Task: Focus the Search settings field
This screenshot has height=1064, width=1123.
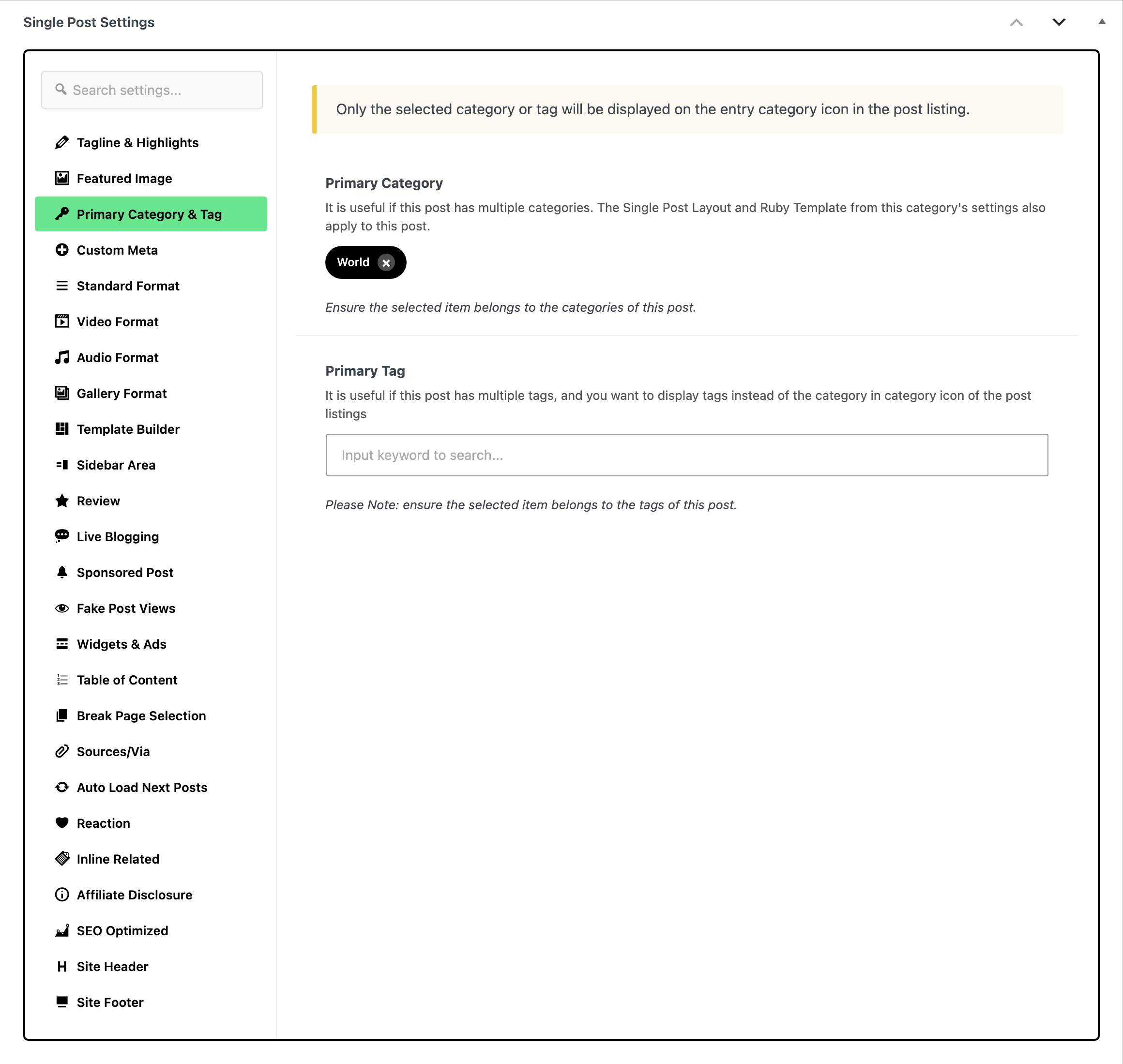Action: pos(152,90)
